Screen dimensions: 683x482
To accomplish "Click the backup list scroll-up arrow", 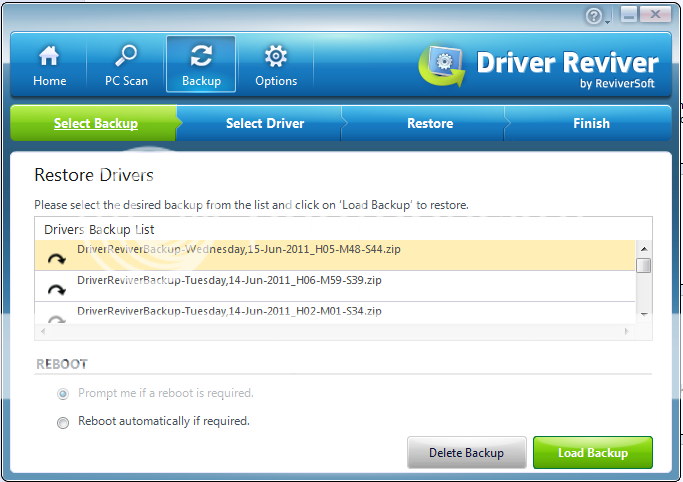I will pos(644,249).
